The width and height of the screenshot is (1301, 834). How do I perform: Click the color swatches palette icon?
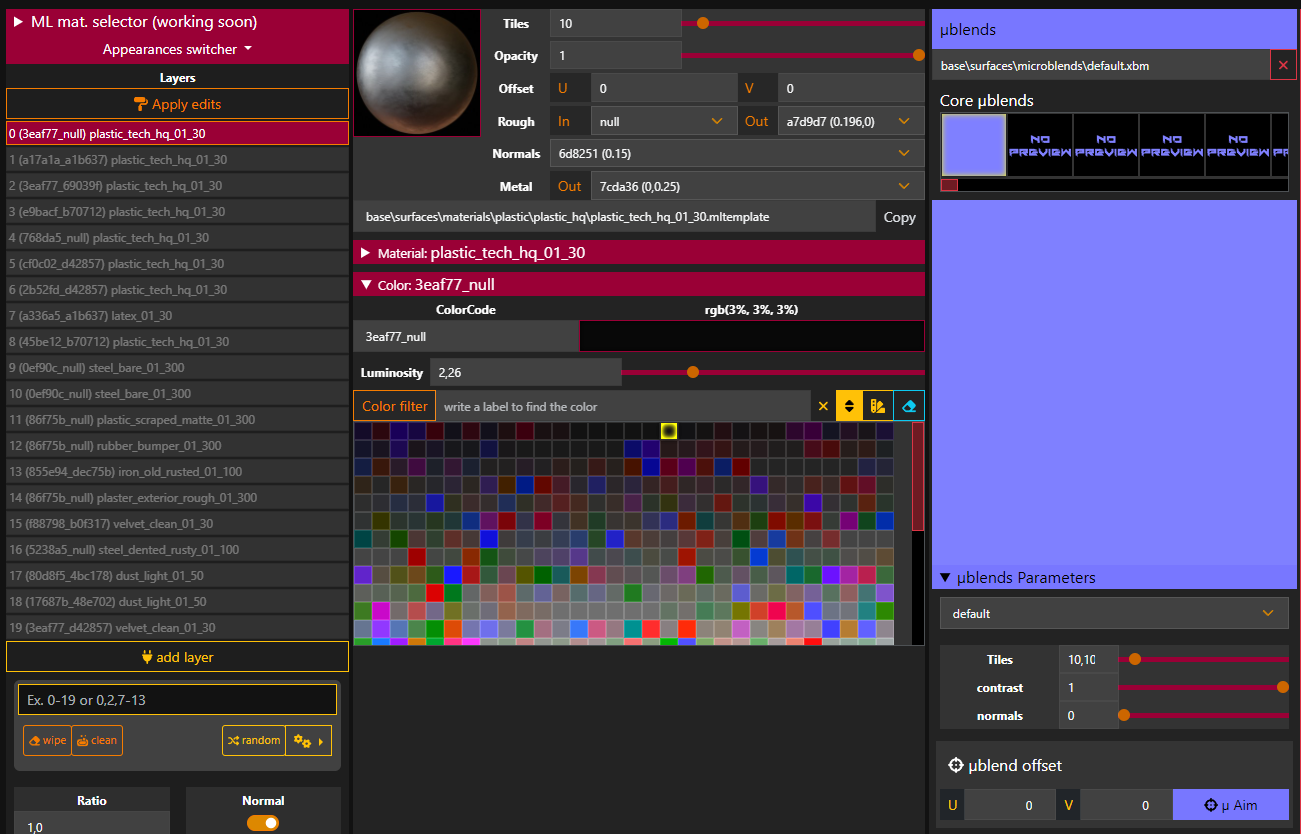(x=878, y=406)
